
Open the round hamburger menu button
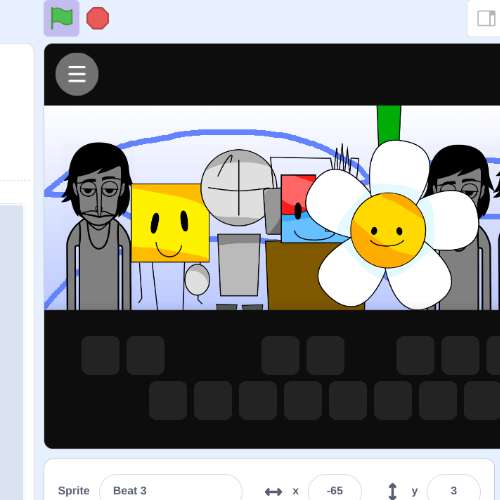(77, 74)
